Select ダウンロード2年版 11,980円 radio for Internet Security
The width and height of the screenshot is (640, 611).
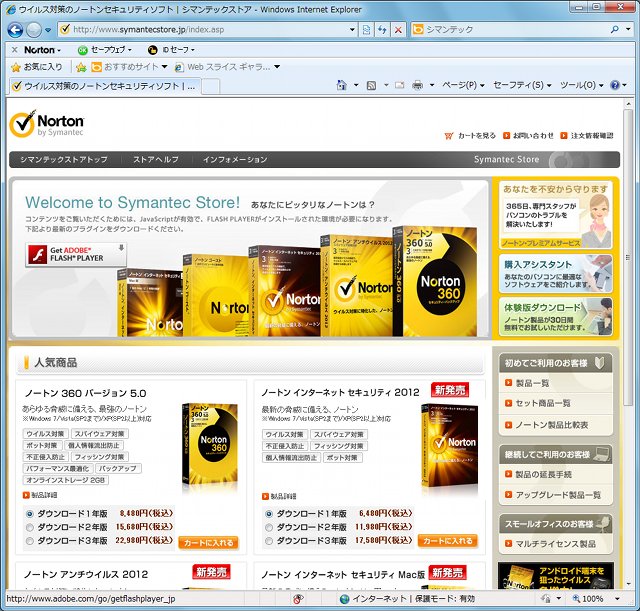pos(269,527)
